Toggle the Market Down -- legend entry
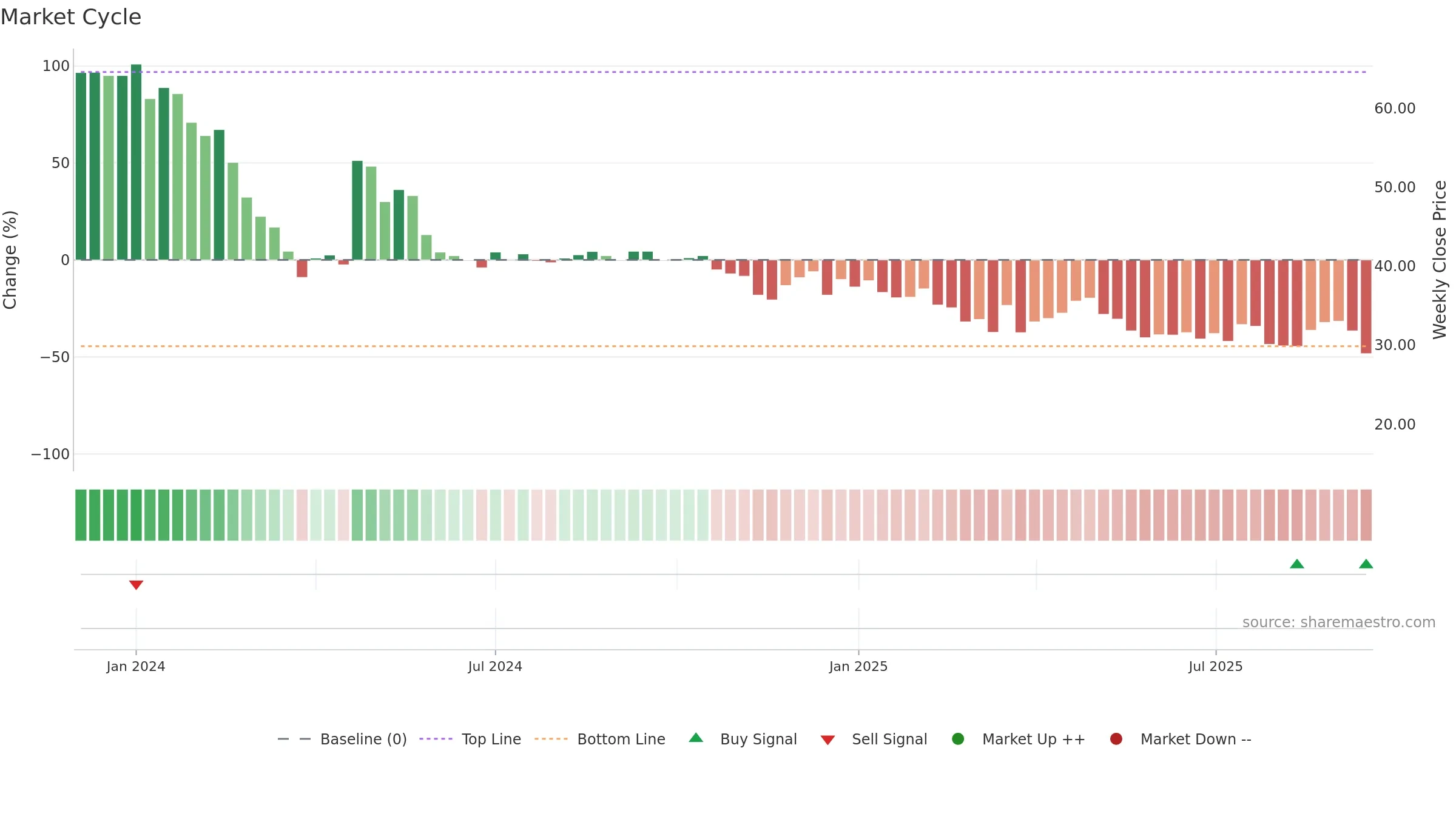The width and height of the screenshot is (1456, 819). click(x=1181, y=739)
